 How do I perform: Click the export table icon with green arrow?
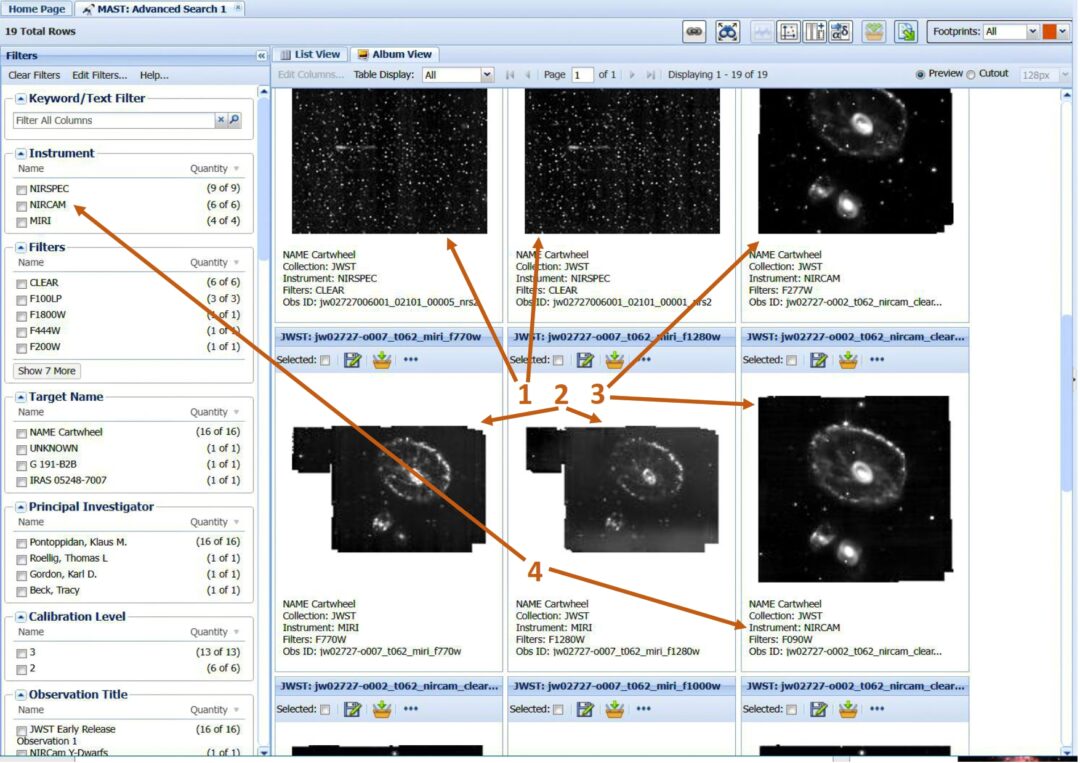[905, 32]
